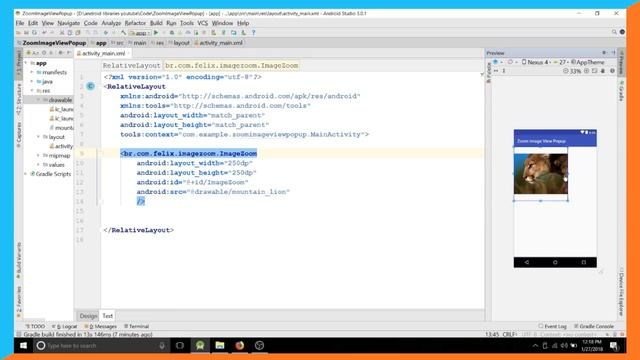Open the Build Variants side panel tab
The width and height of the screenshot is (640, 360).
[x=18, y=260]
